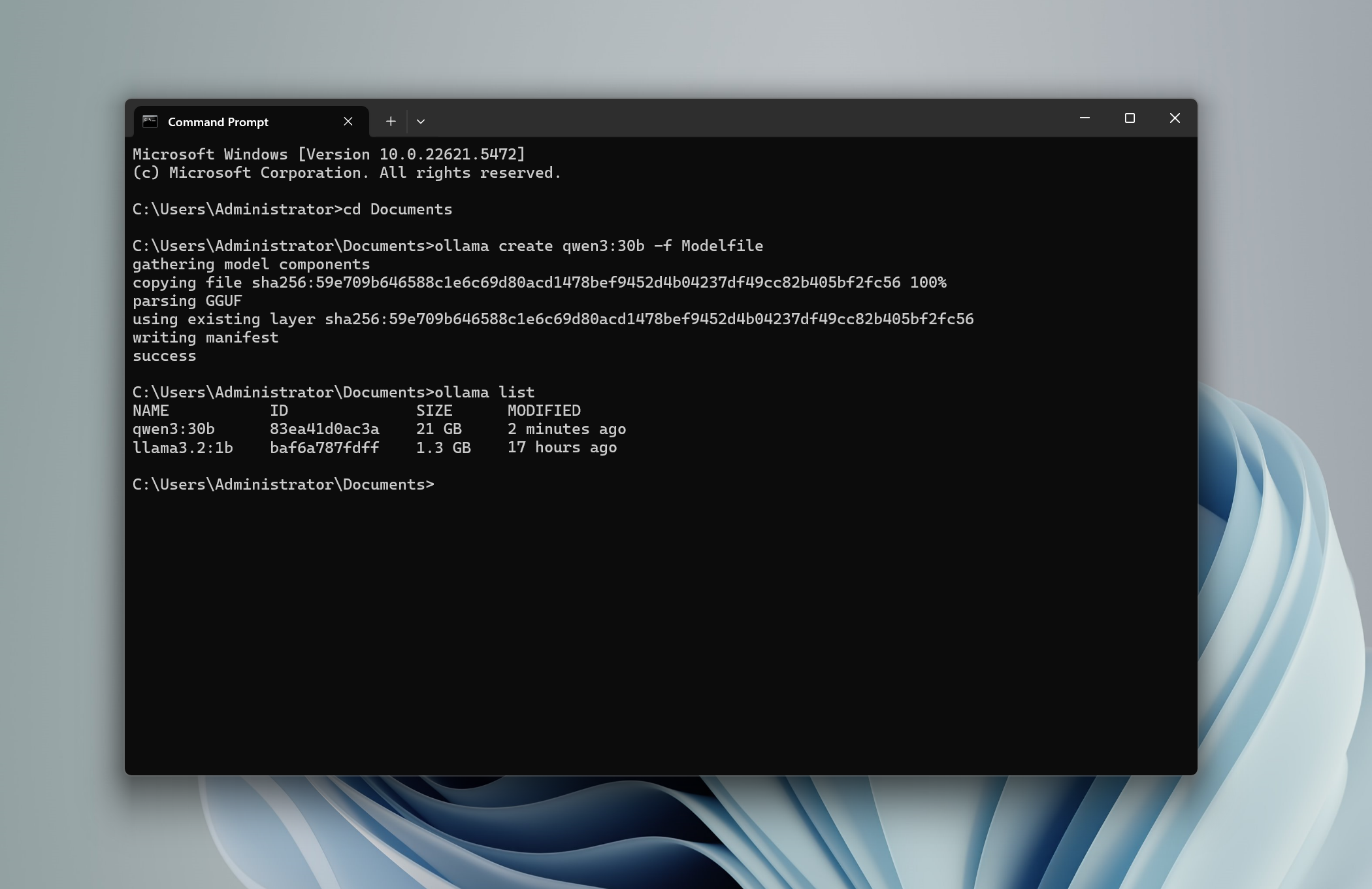1372x889 pixels.
Task: Maximize the terminal window
Action: [1130, 118]
